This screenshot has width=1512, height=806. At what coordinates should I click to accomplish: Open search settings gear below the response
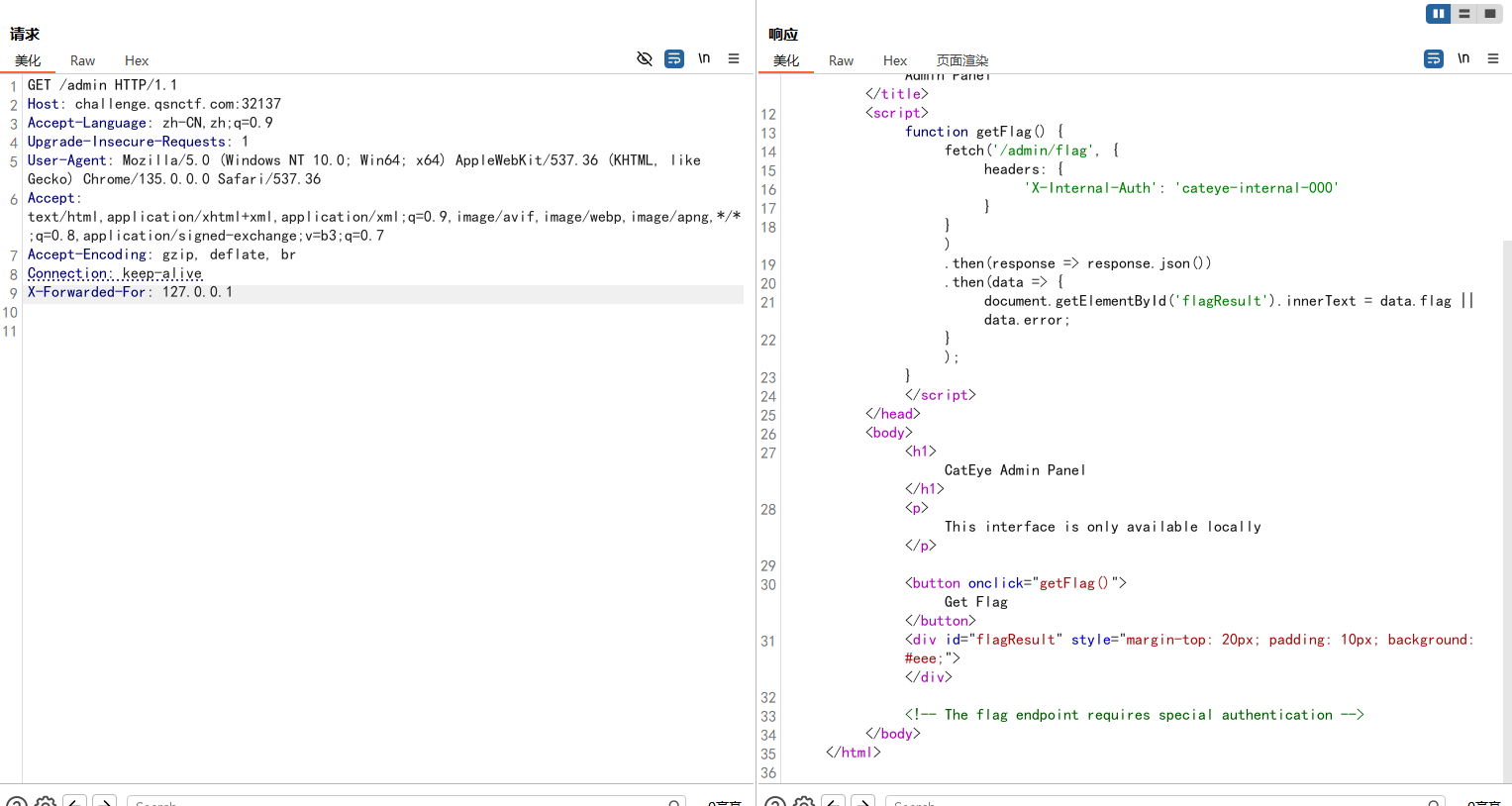click(x=804, y=801)
